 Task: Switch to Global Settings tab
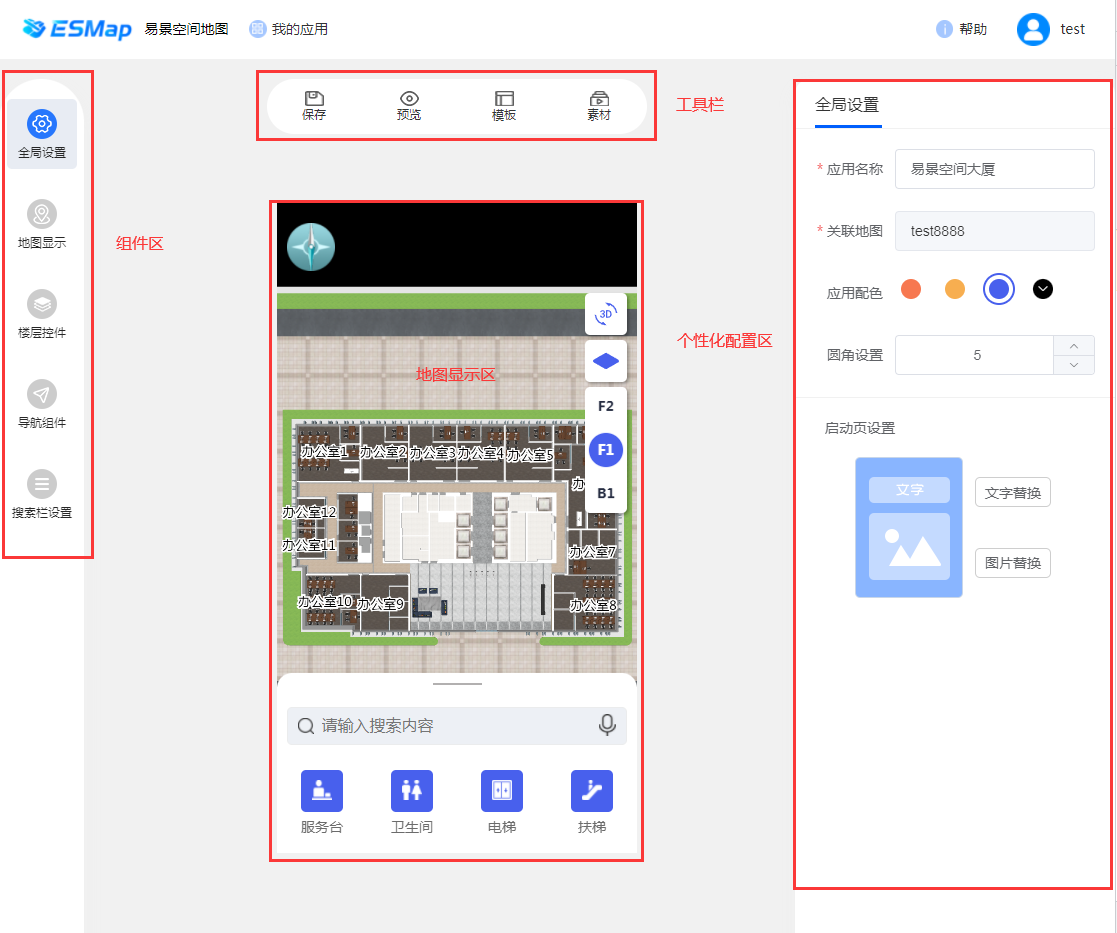pos(847,104)
